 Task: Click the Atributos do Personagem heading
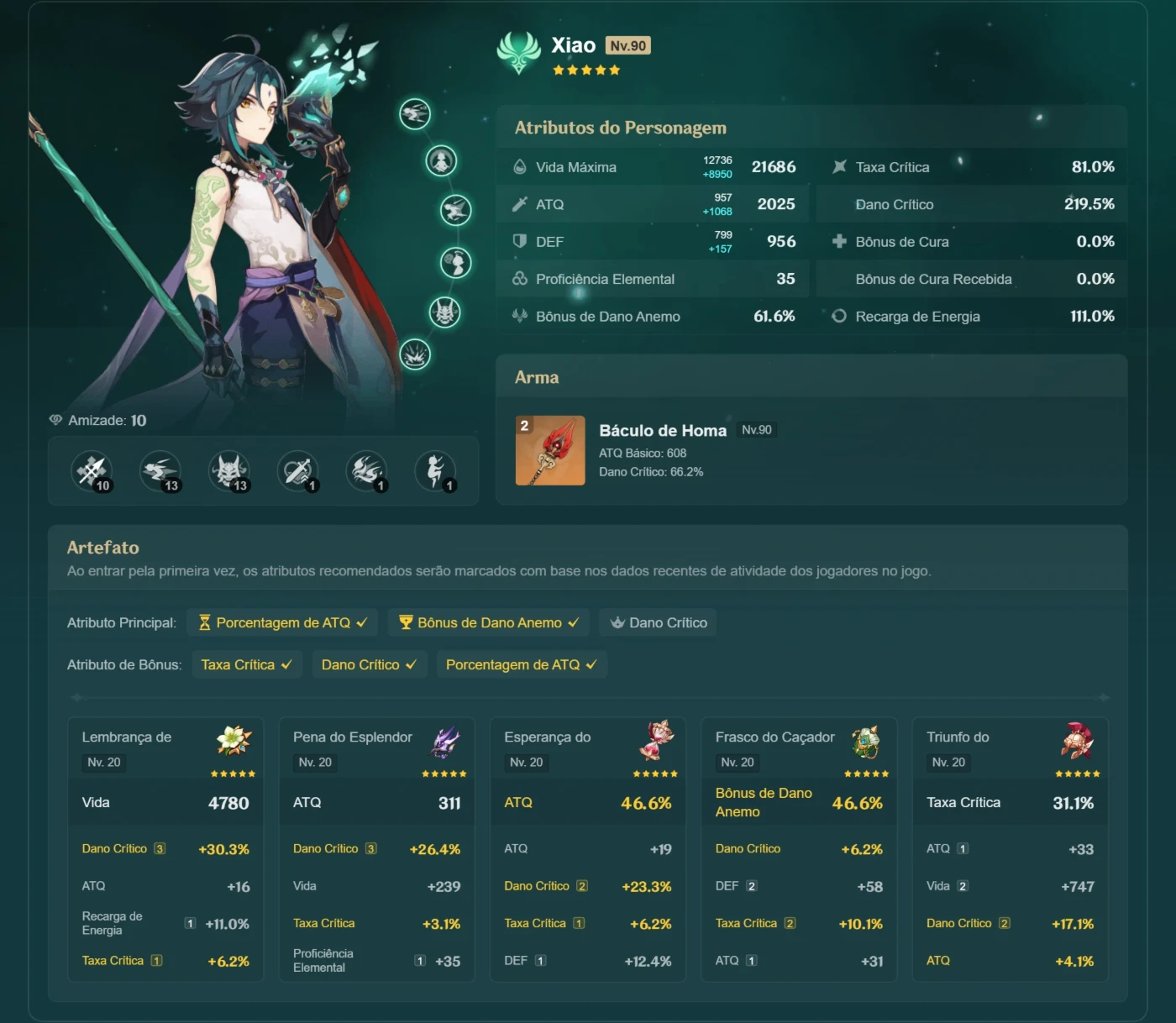coord(621,128)
